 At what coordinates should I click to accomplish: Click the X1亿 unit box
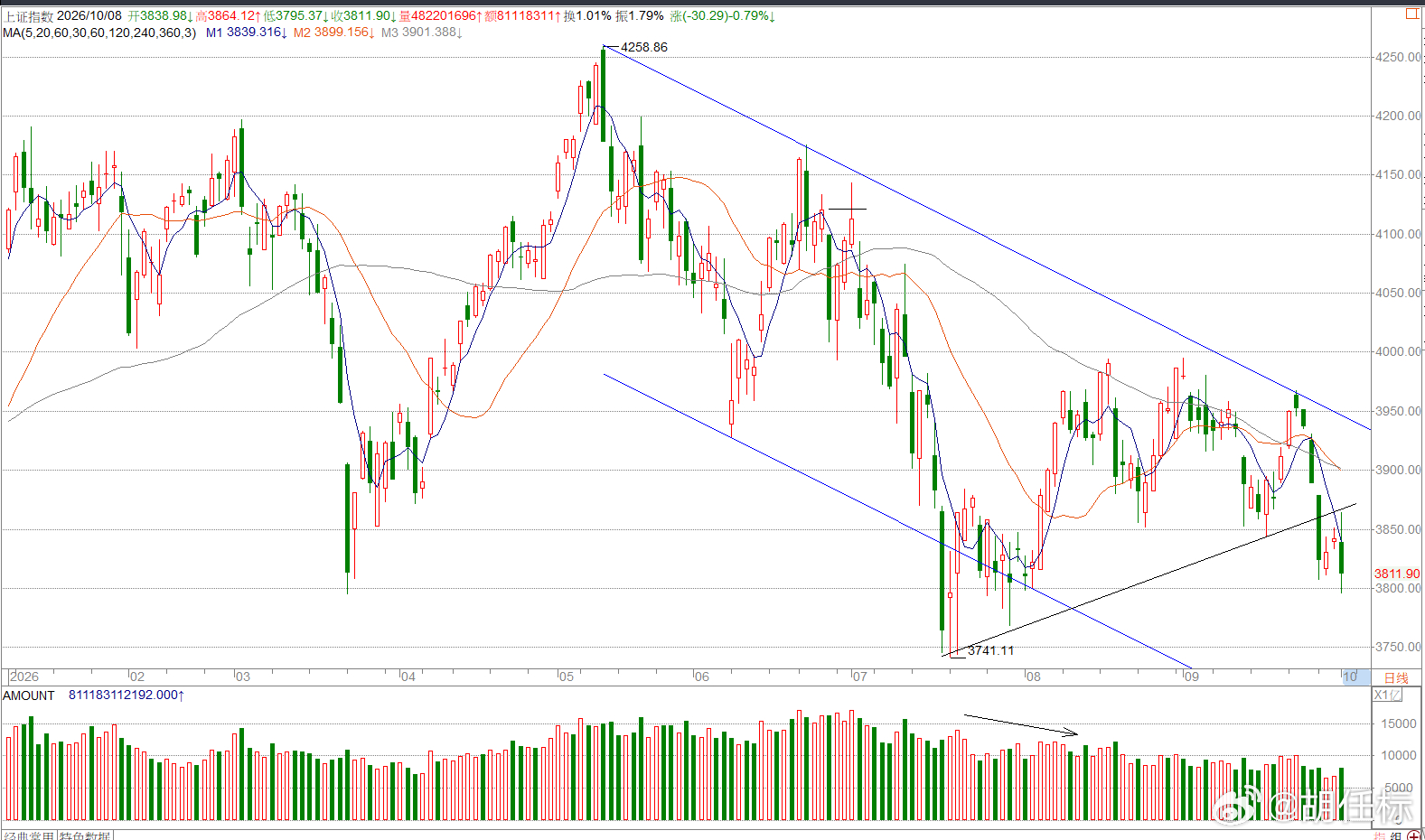pyautogui.click(x=1388, y=695)
